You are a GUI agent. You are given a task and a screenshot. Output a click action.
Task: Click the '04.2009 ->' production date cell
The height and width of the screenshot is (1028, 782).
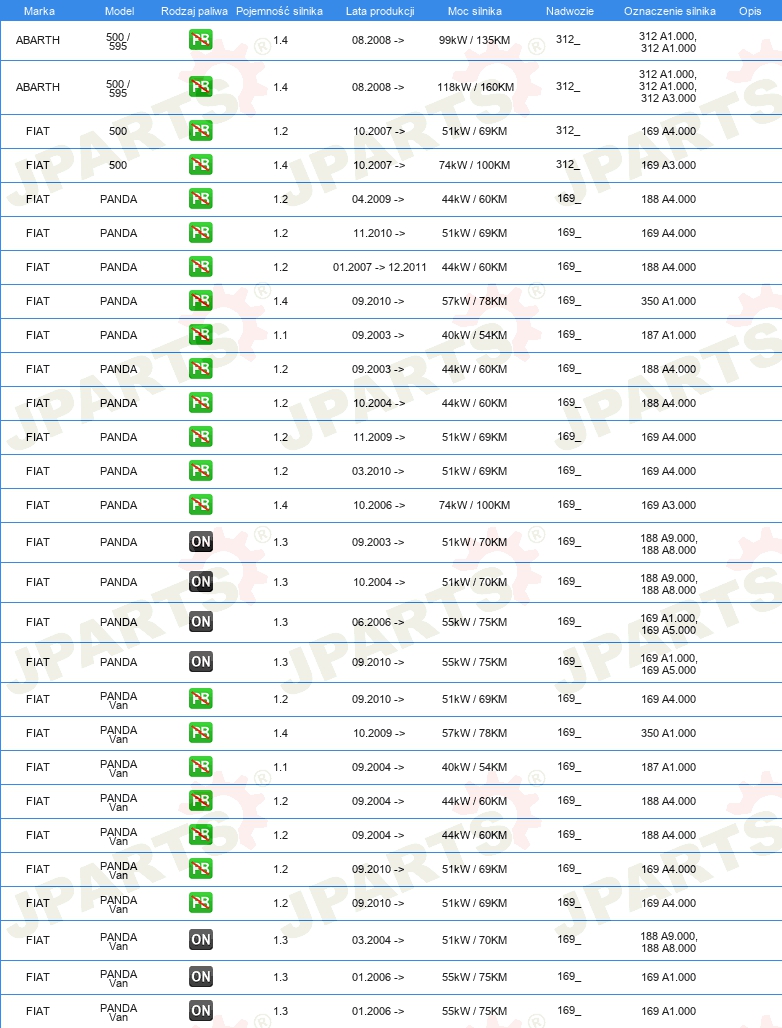click(378, 199)
